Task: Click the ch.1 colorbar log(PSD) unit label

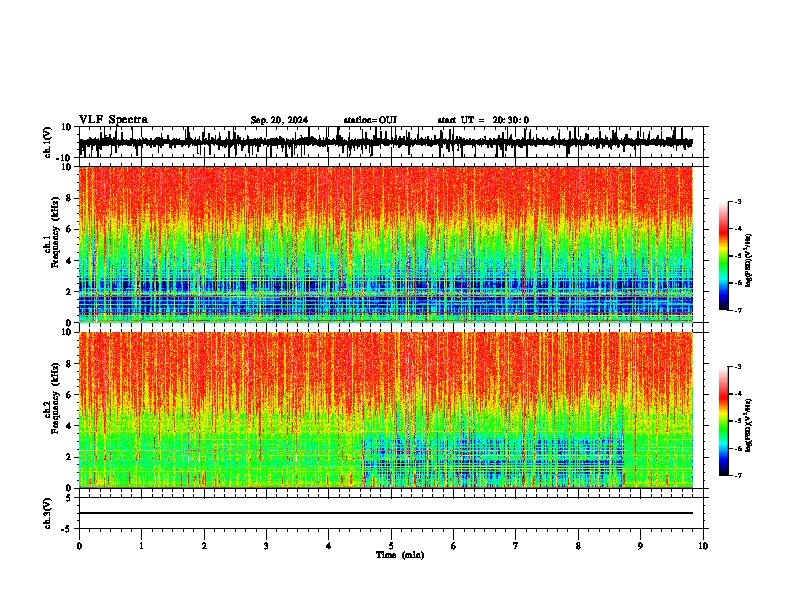Action: click(749, 261)
